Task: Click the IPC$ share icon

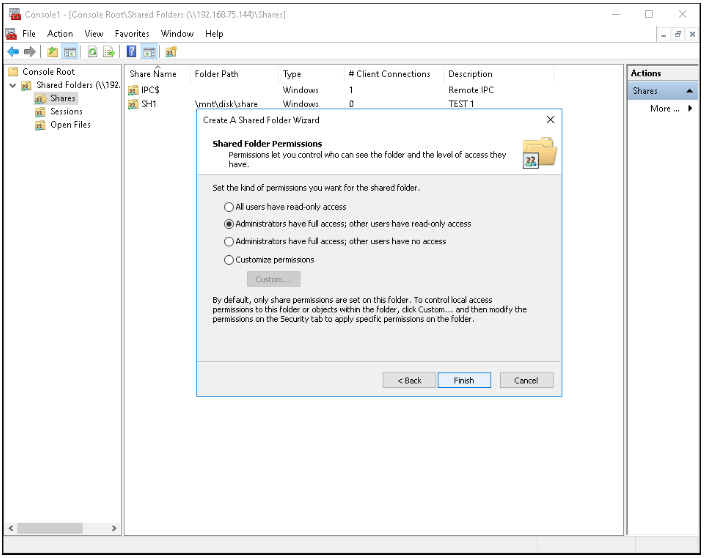Action: click(133, 90)
